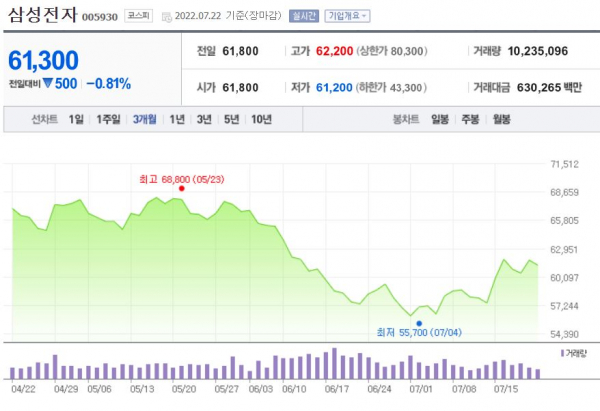Open the 기업개요 company overview dropdown
The height and width of the screenshot is (411, 600).
click(346, 17)
